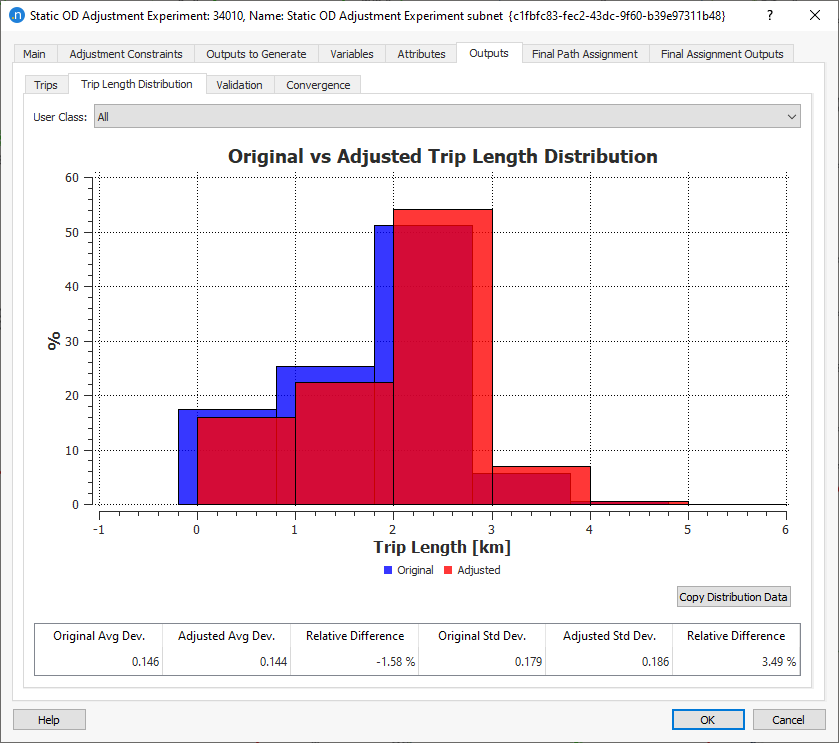Open the dialog help via the question mark icon
839x743 pixels.
pyautogui.click(x=770, y=15)
